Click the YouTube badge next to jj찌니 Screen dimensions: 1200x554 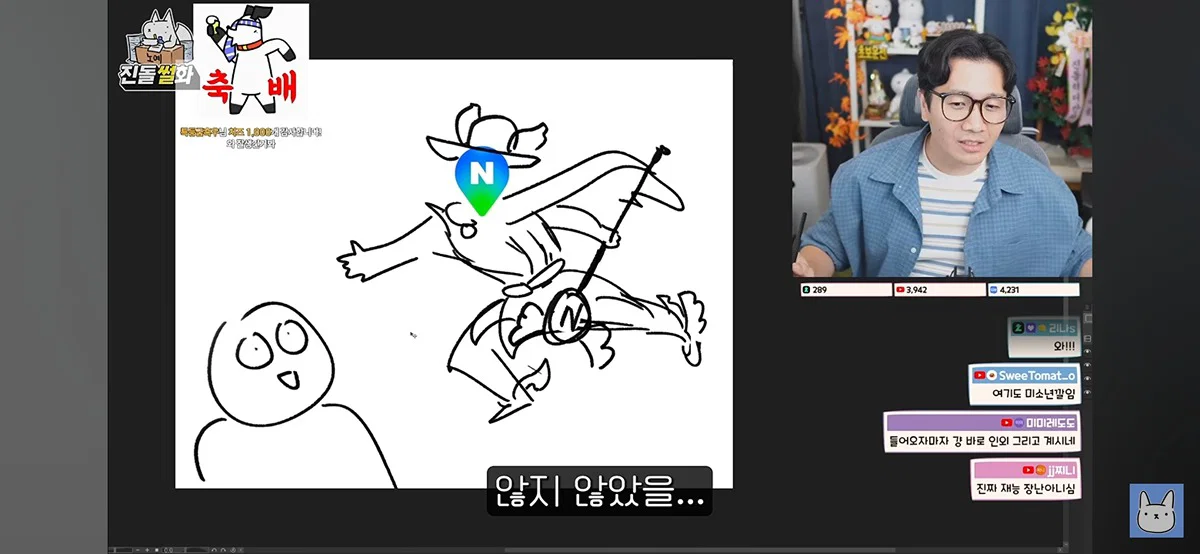click(1027, 470)
